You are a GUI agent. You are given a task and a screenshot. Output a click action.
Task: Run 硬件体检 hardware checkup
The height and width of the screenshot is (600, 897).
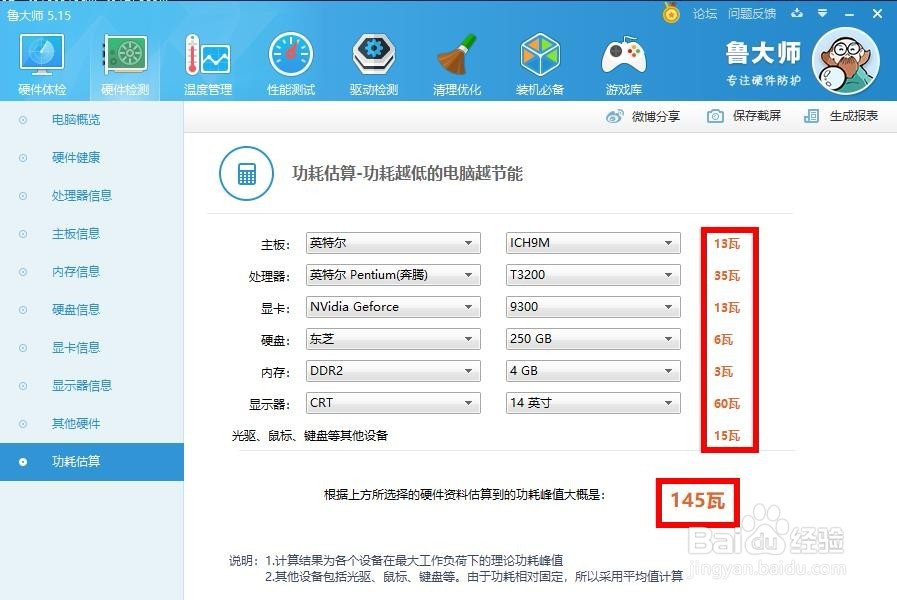[x=40, y=60]
